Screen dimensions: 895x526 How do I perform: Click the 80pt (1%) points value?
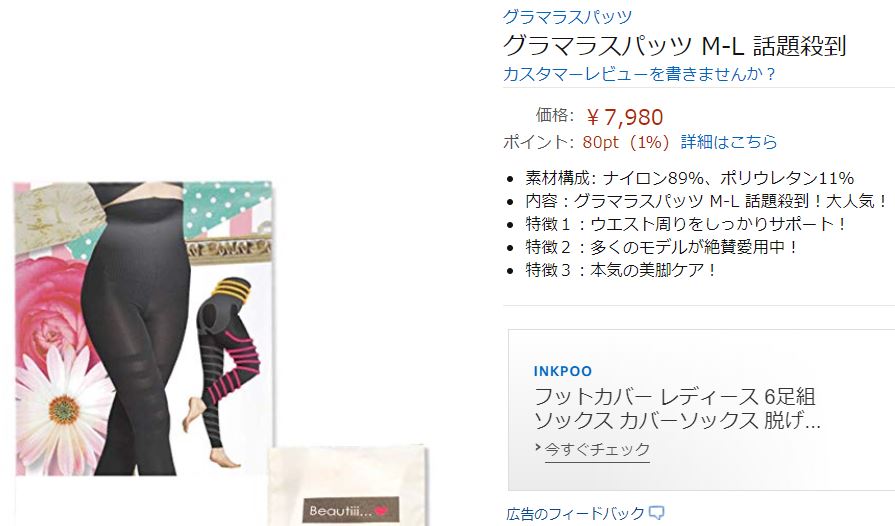pos(626,141)
